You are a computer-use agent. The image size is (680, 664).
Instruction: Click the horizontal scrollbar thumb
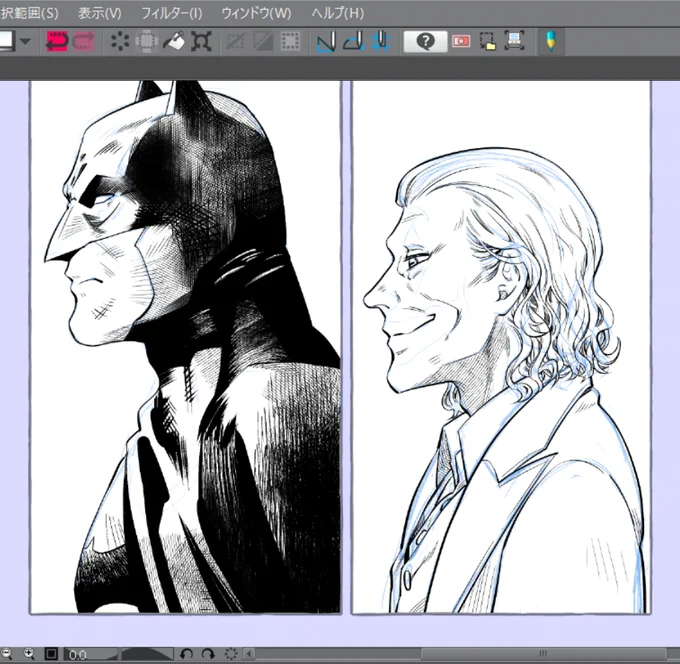click(543, 654)
